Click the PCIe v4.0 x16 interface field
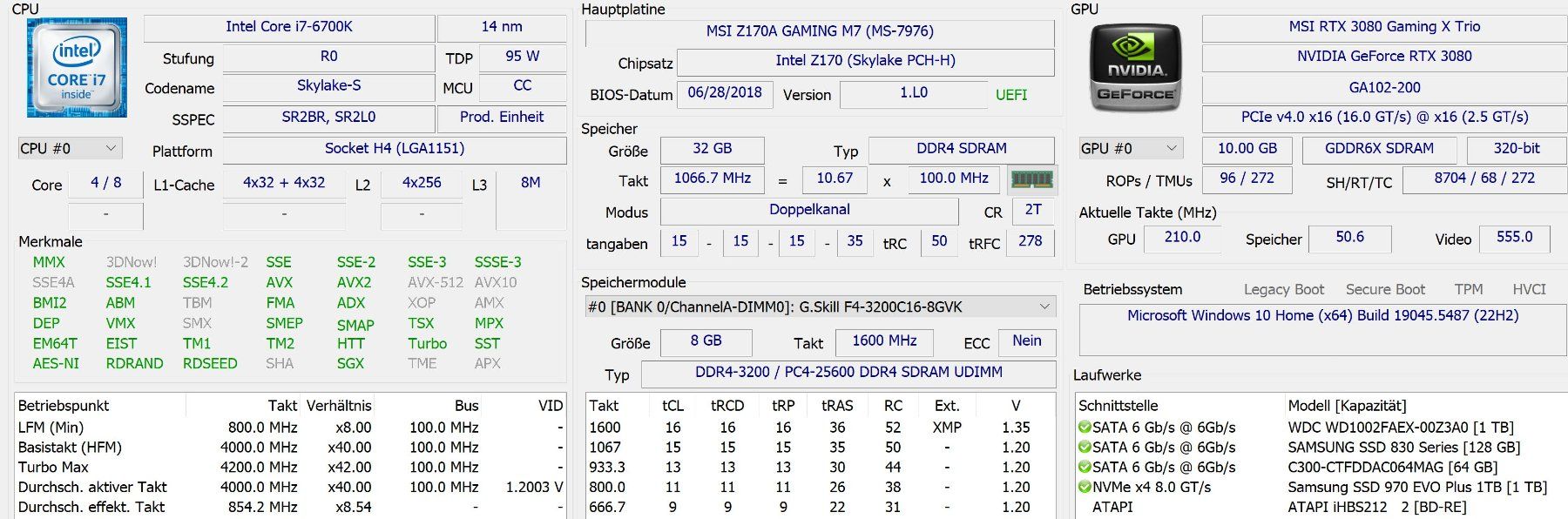 click(x=1384, y=118)
